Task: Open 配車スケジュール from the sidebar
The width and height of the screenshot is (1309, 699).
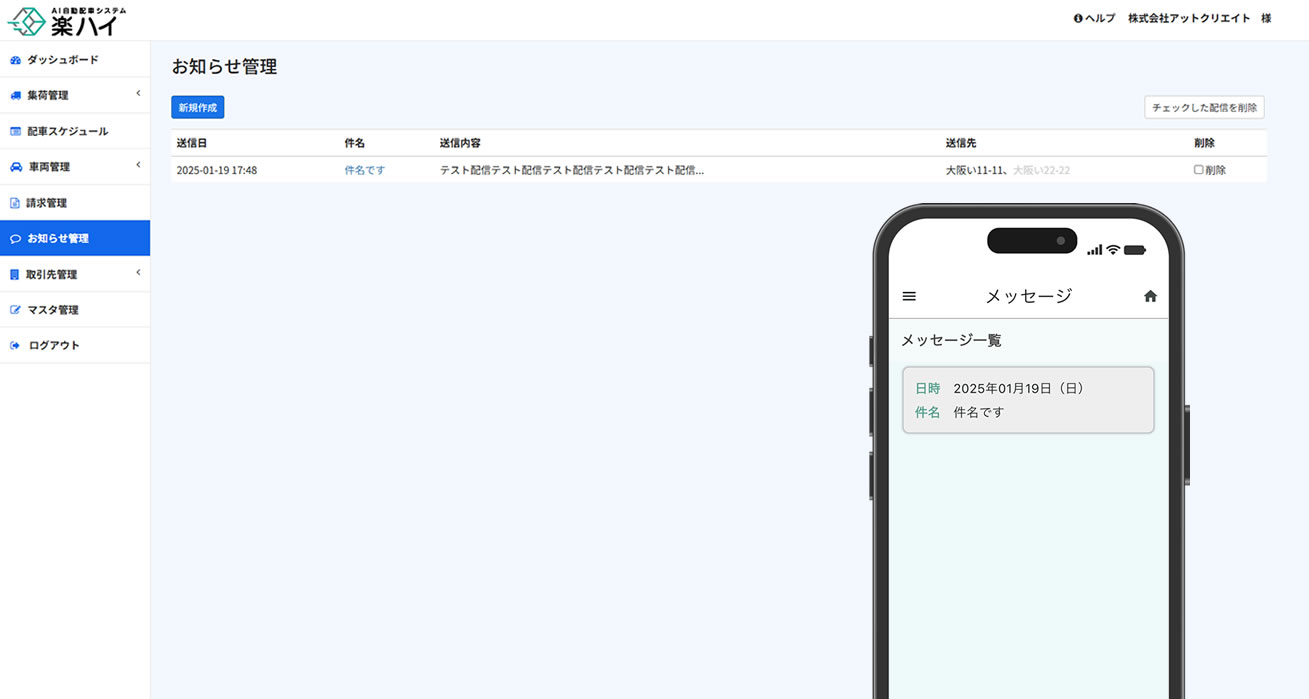Action: click(67, 131)
